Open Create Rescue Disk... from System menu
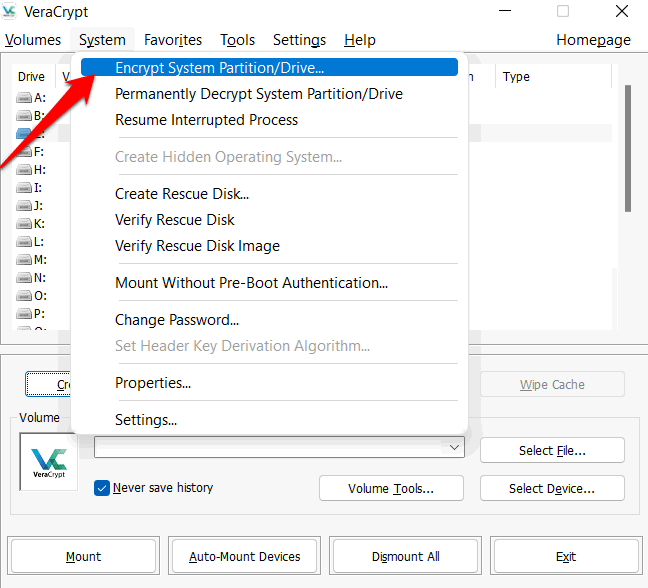648x588 pixels. (269, 194)
